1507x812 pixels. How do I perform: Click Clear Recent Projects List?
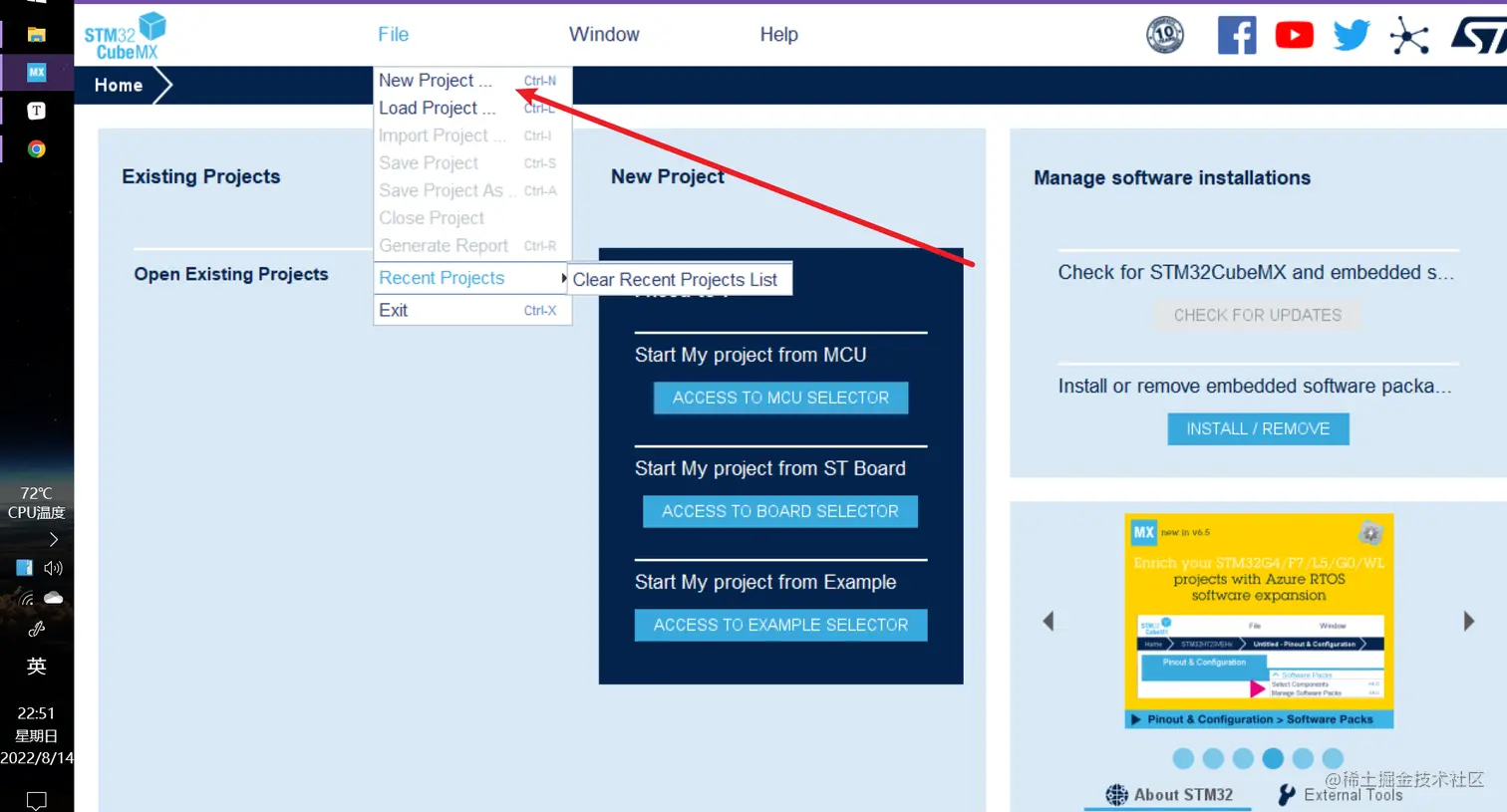tap(681, 280)
